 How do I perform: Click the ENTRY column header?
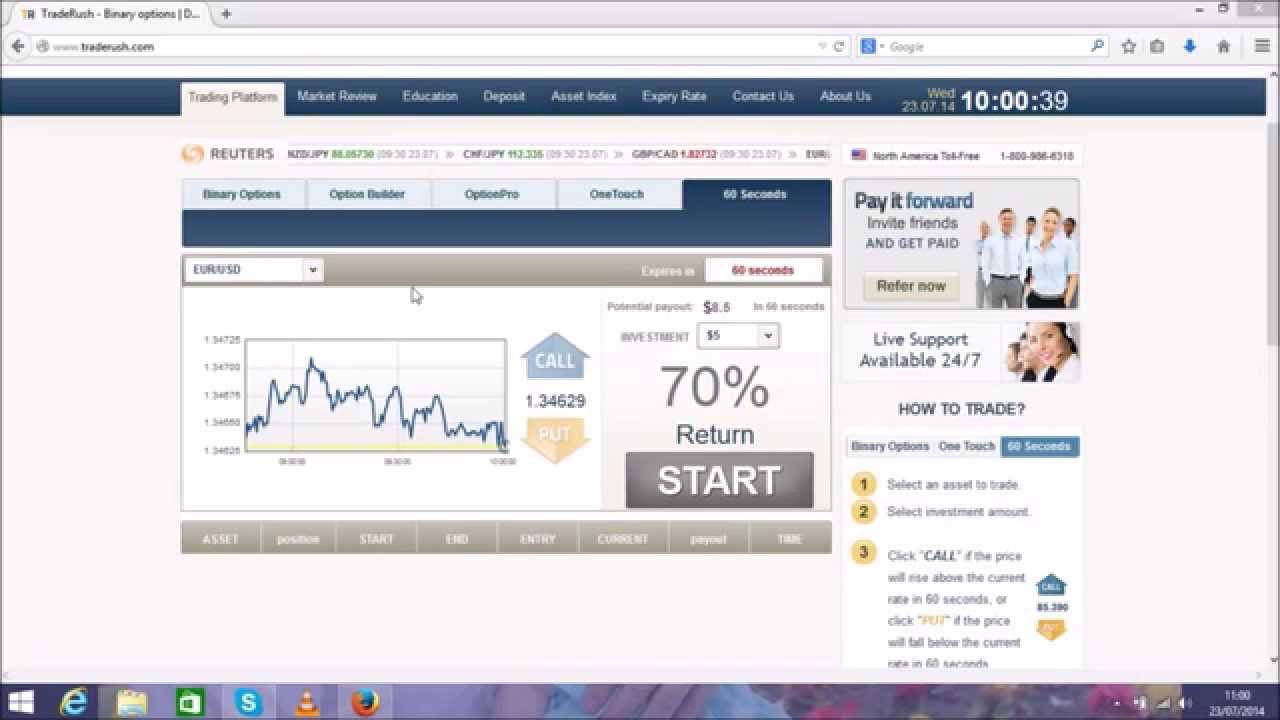point(538,539)
